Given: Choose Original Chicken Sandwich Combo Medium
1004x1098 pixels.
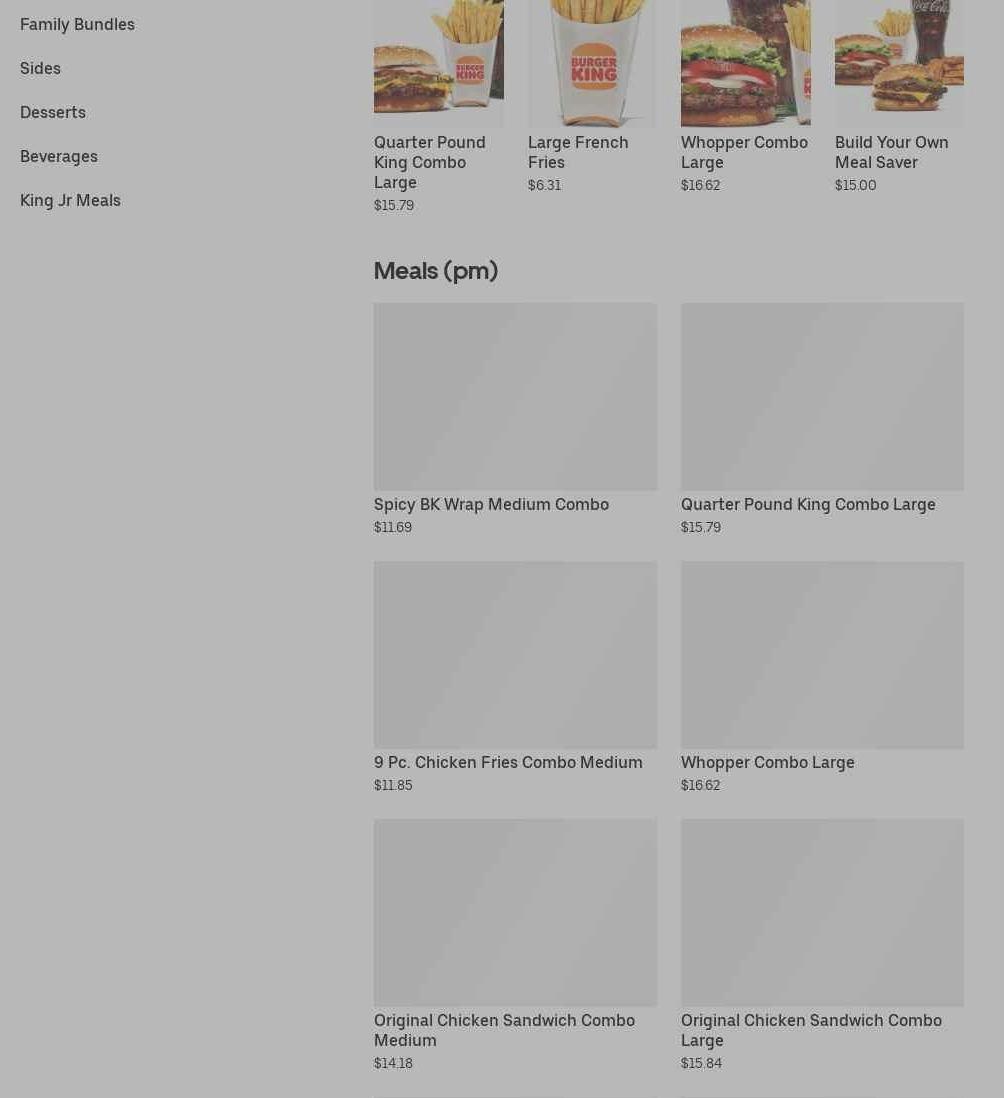Looking at the screenshot, I should pos(504,1031).
